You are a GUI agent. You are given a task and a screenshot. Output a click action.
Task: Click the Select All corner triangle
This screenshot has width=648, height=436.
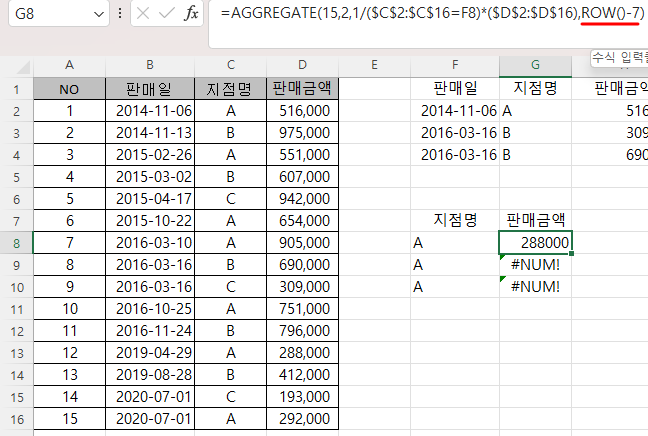pos(23,67)
